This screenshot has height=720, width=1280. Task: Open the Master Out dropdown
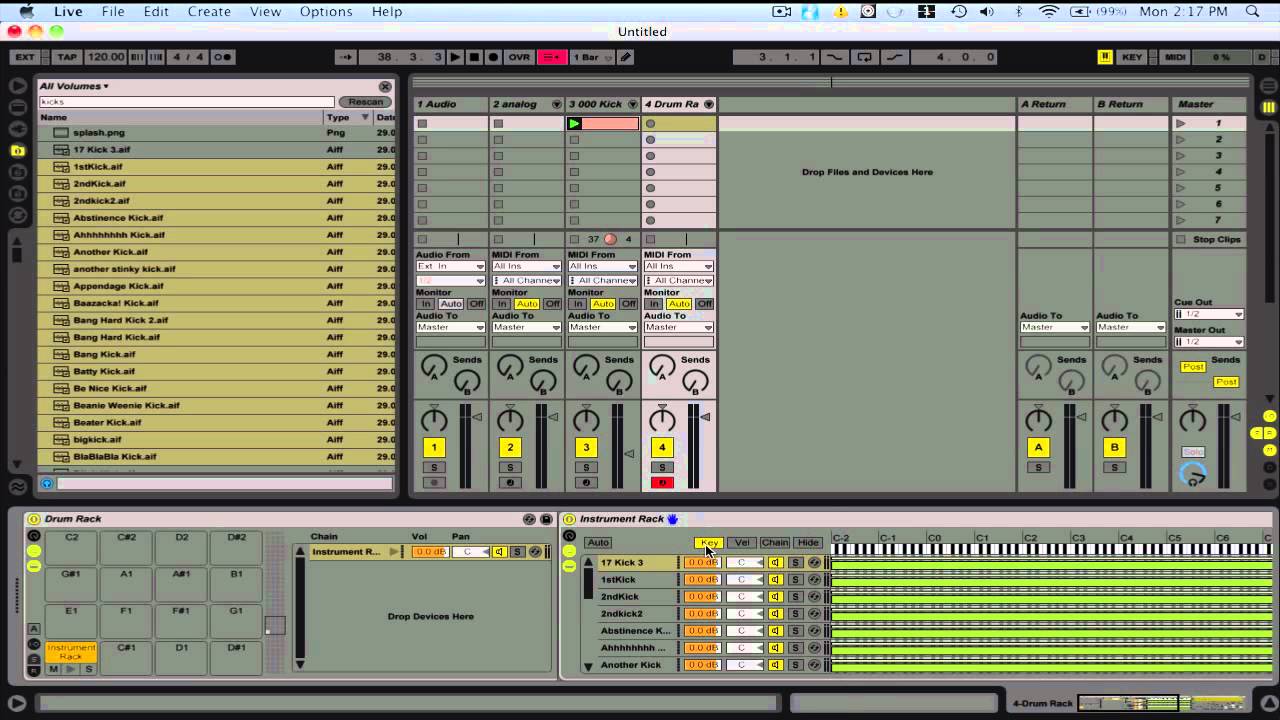tap(1209, 342)
